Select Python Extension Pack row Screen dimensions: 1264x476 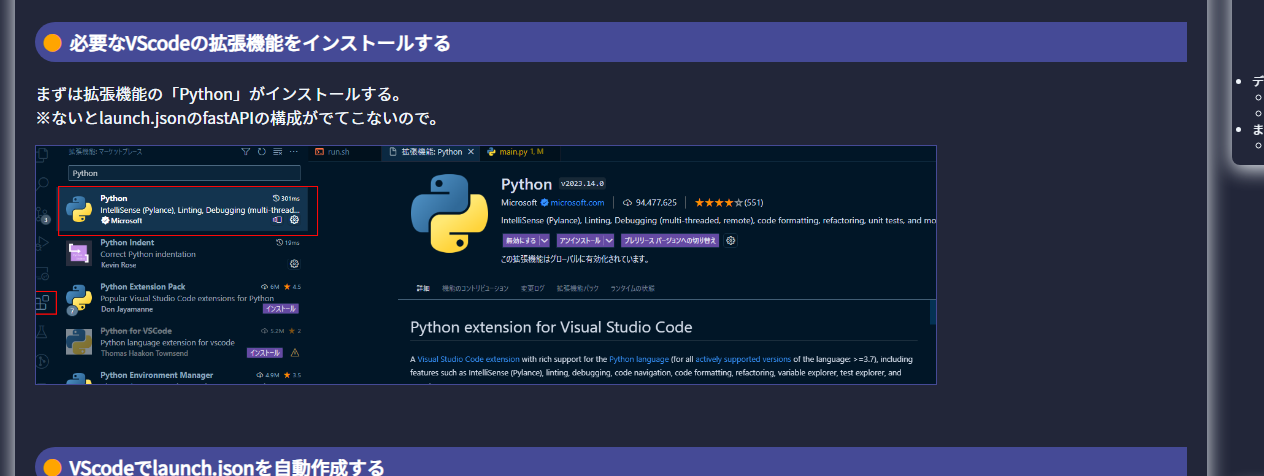[x=182, y=298]
